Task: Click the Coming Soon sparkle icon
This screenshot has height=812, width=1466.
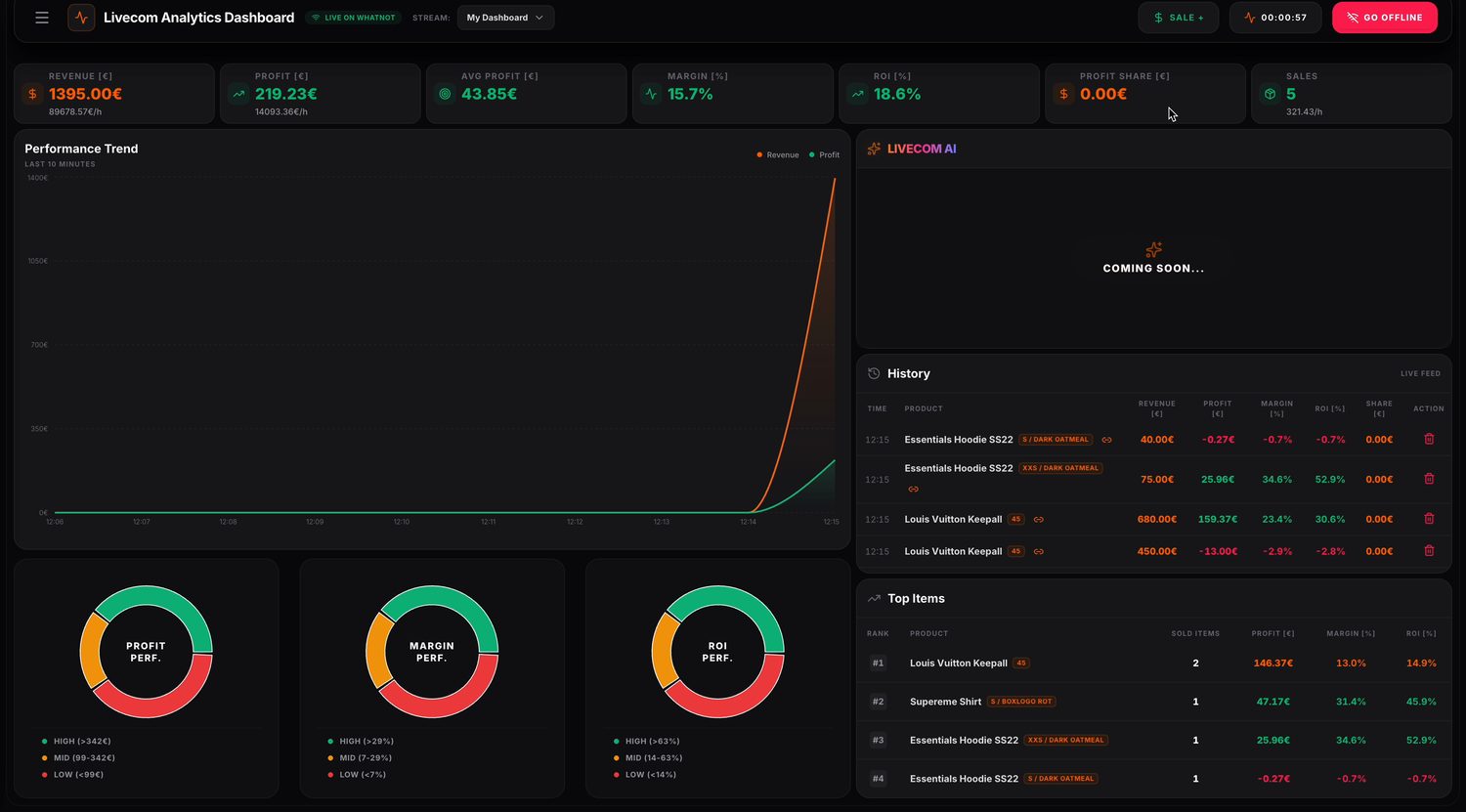Action: click(x=1153, y=250)
